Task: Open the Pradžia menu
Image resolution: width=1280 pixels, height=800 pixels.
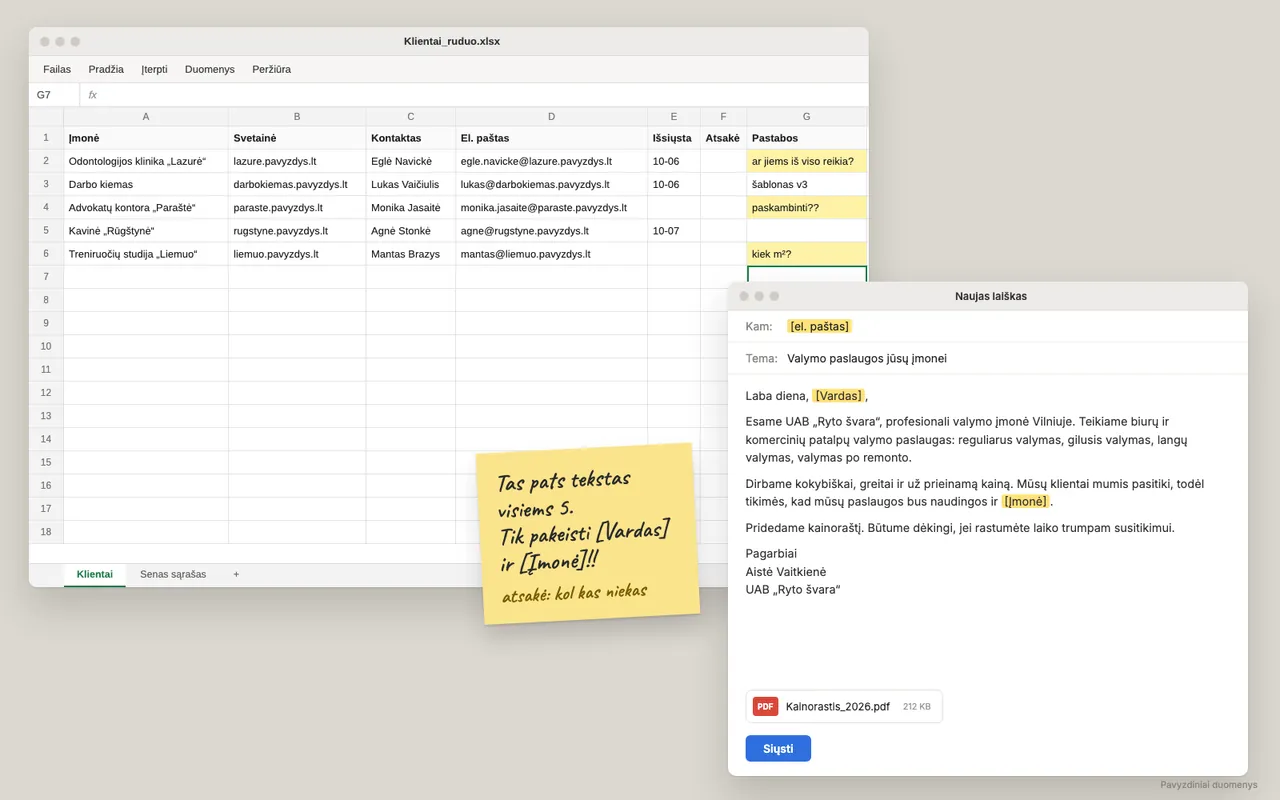Action: pos(106,69)
